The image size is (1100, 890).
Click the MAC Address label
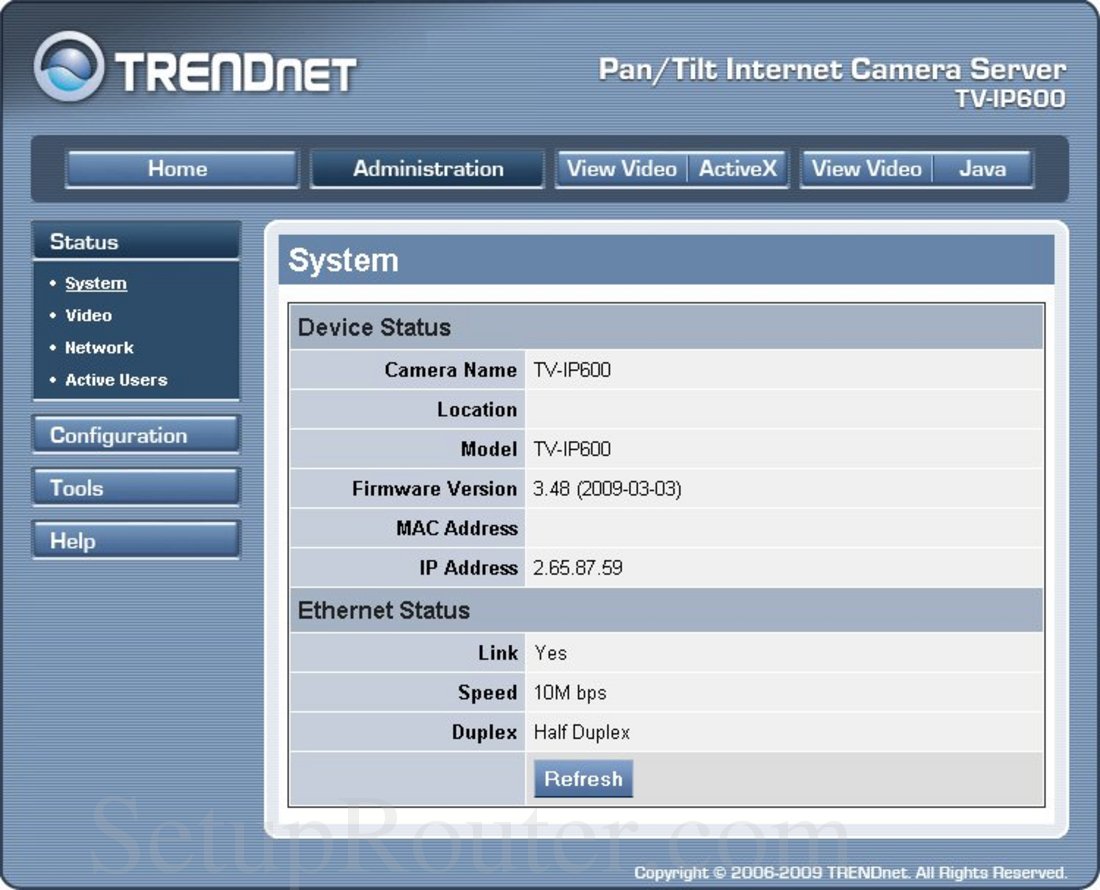pyautogui.click(x=457, y=528)
